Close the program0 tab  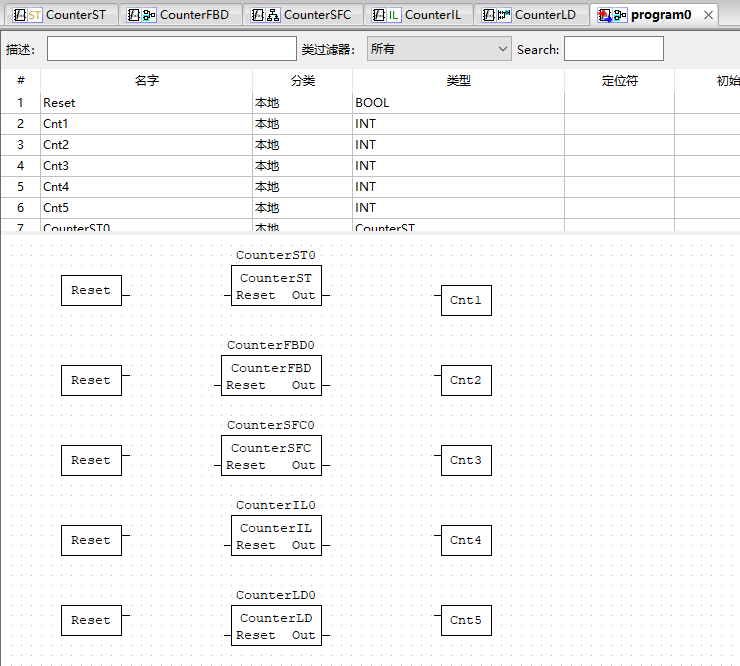pos(708,15)
